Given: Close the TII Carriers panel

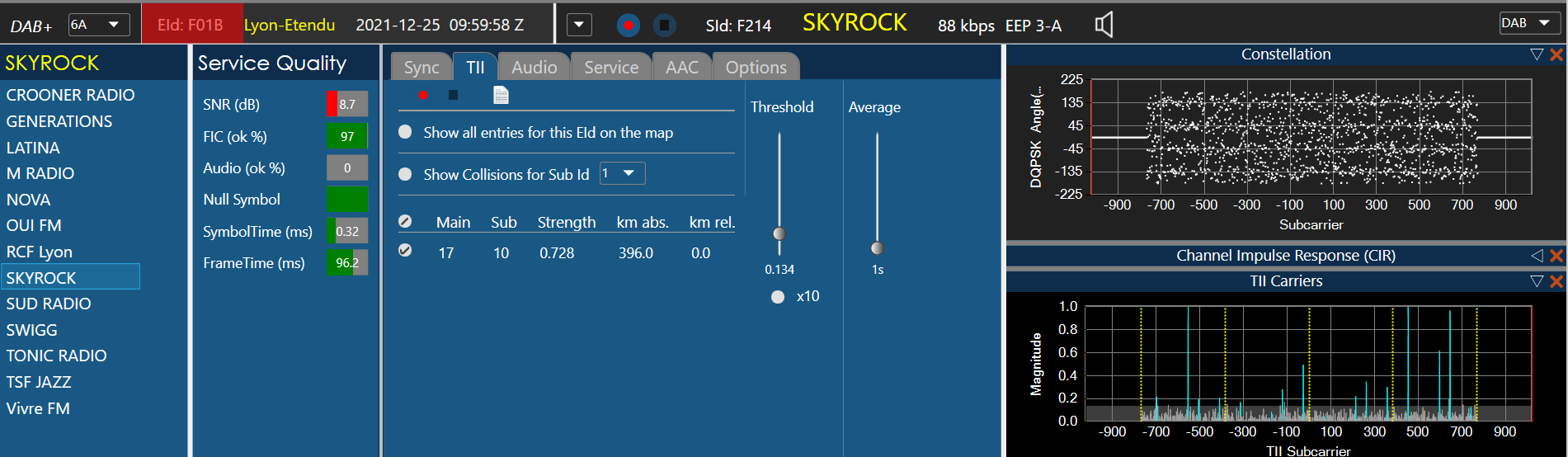Looking at the screenshot, I should (1556, 281).
